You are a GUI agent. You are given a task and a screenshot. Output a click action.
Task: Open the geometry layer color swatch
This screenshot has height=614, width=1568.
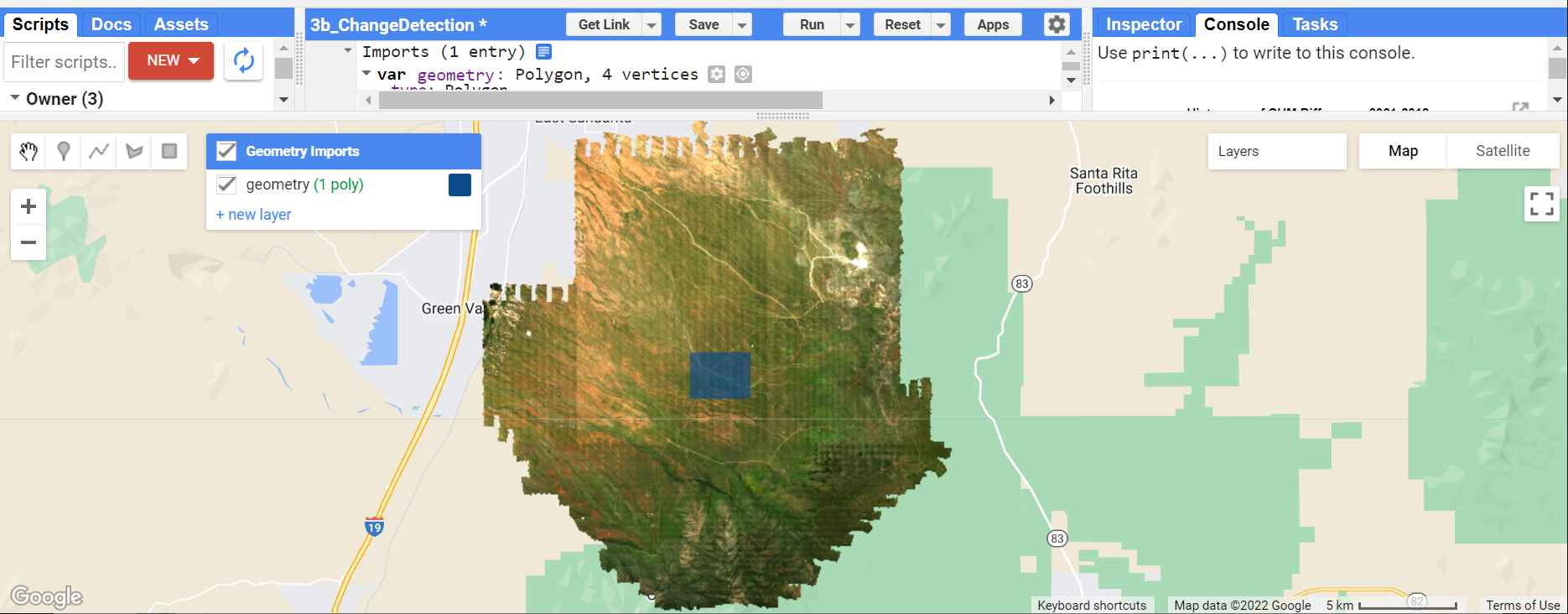click(459, 185)
